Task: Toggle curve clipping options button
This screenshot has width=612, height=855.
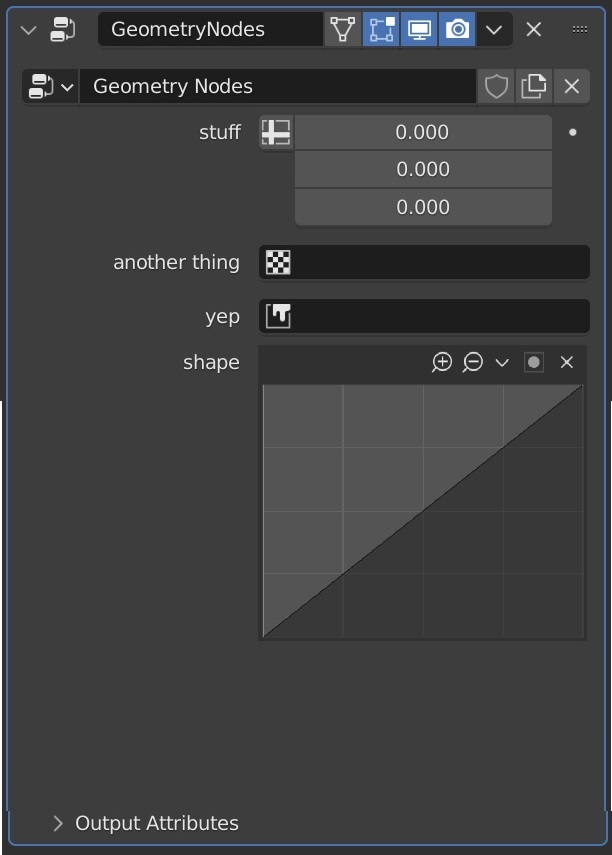Action: (533, 362)
